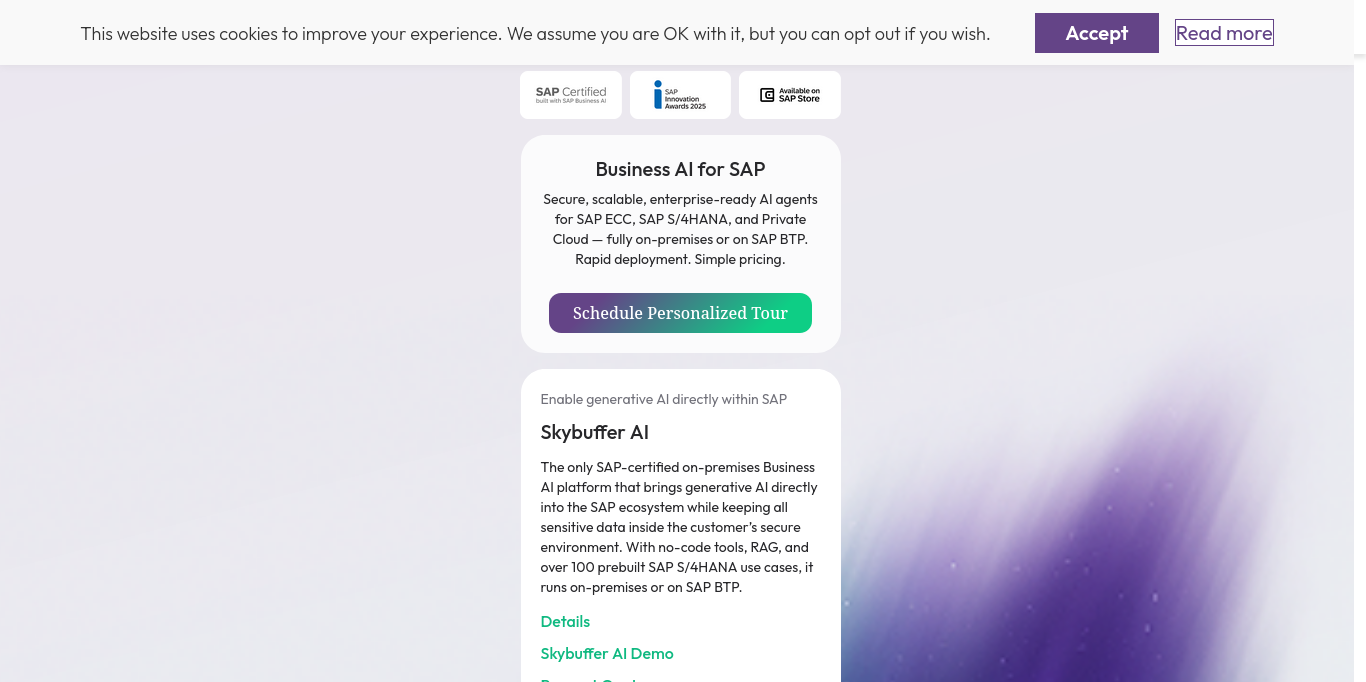Click the Innovation Awards badge logo mark
Screen dimensions: 1366x682
658,94
